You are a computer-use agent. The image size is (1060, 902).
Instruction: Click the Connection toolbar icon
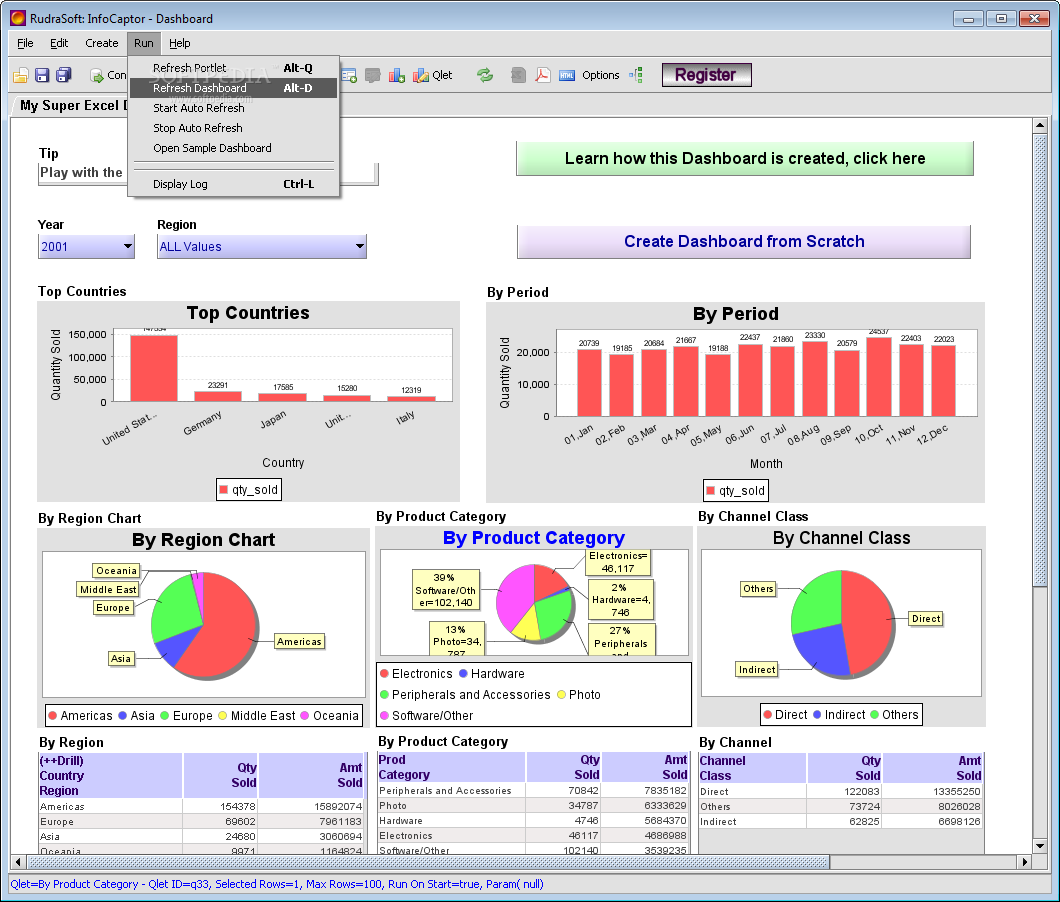click(x=97, y=75)
